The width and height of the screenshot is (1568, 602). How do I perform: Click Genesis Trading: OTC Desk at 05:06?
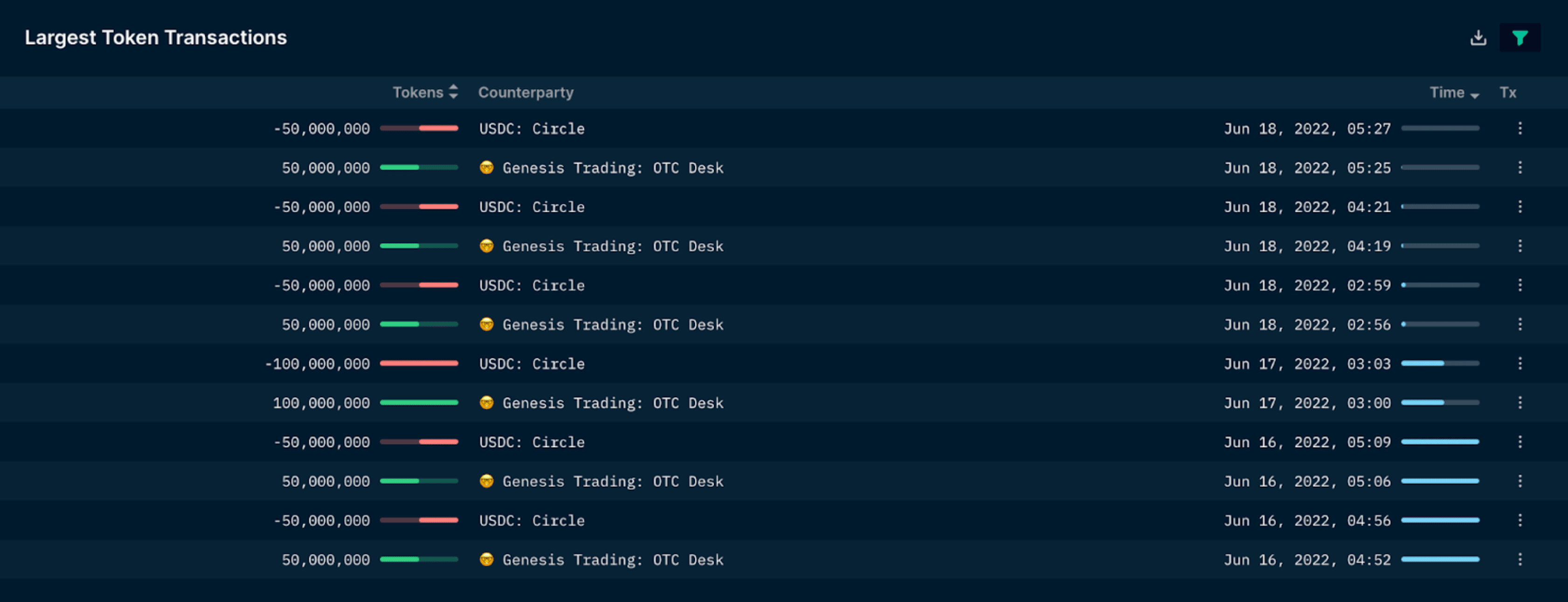pos(612,481)
